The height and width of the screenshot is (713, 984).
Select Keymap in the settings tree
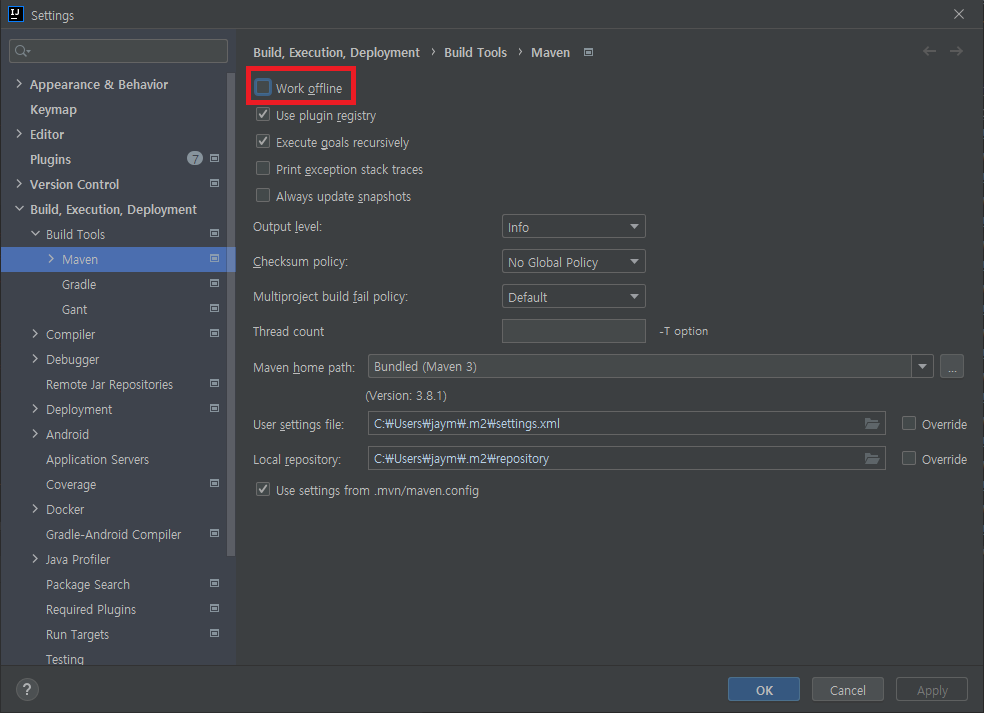[x=53, y=109]
